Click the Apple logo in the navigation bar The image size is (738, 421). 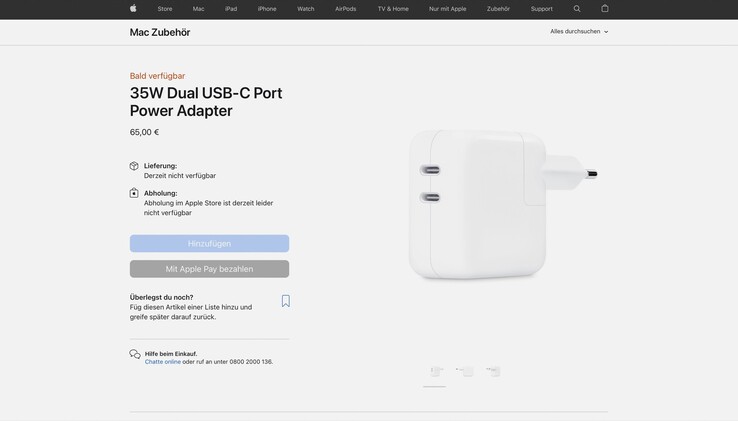133,8
